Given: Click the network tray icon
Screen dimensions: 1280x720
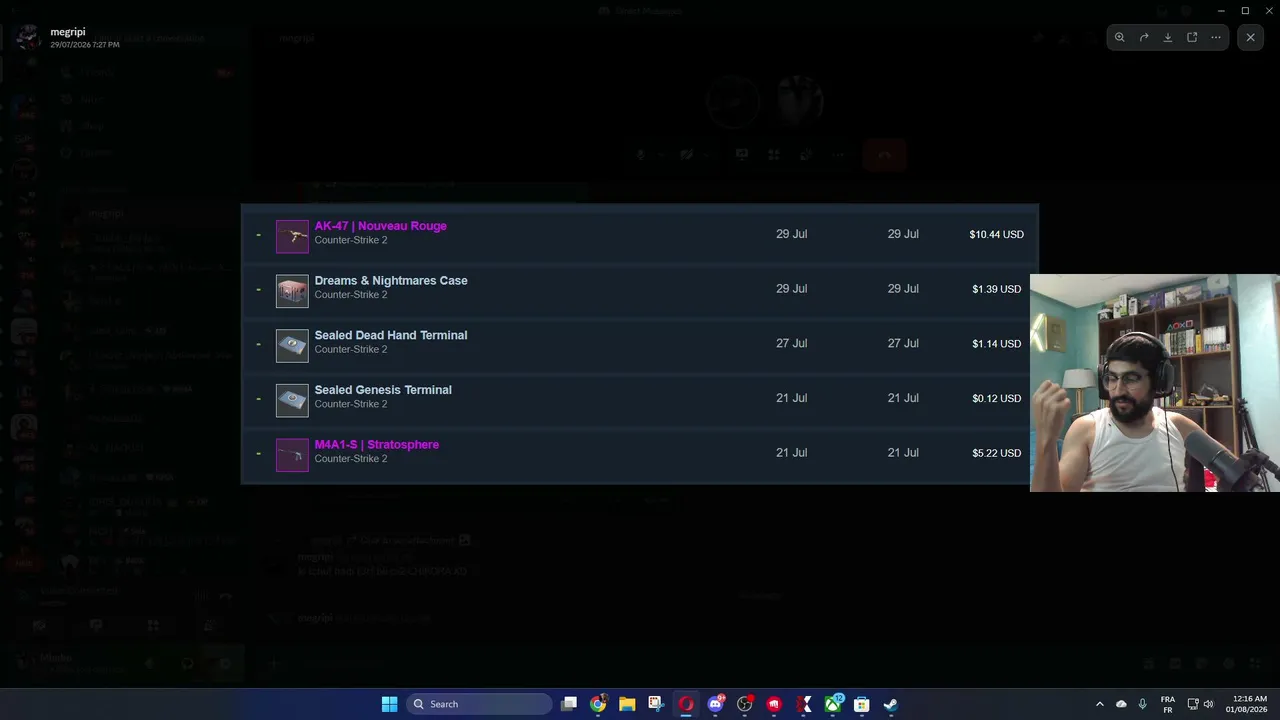Looking at the screenshot, I should coord(1193,704).
